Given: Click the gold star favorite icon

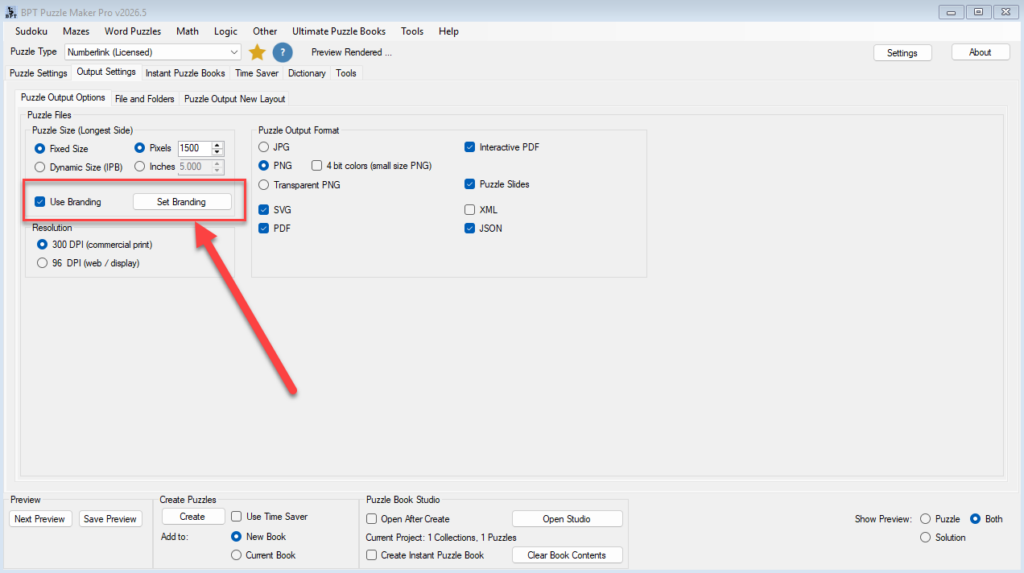Looking at the screenshot, I should point(257,52).
